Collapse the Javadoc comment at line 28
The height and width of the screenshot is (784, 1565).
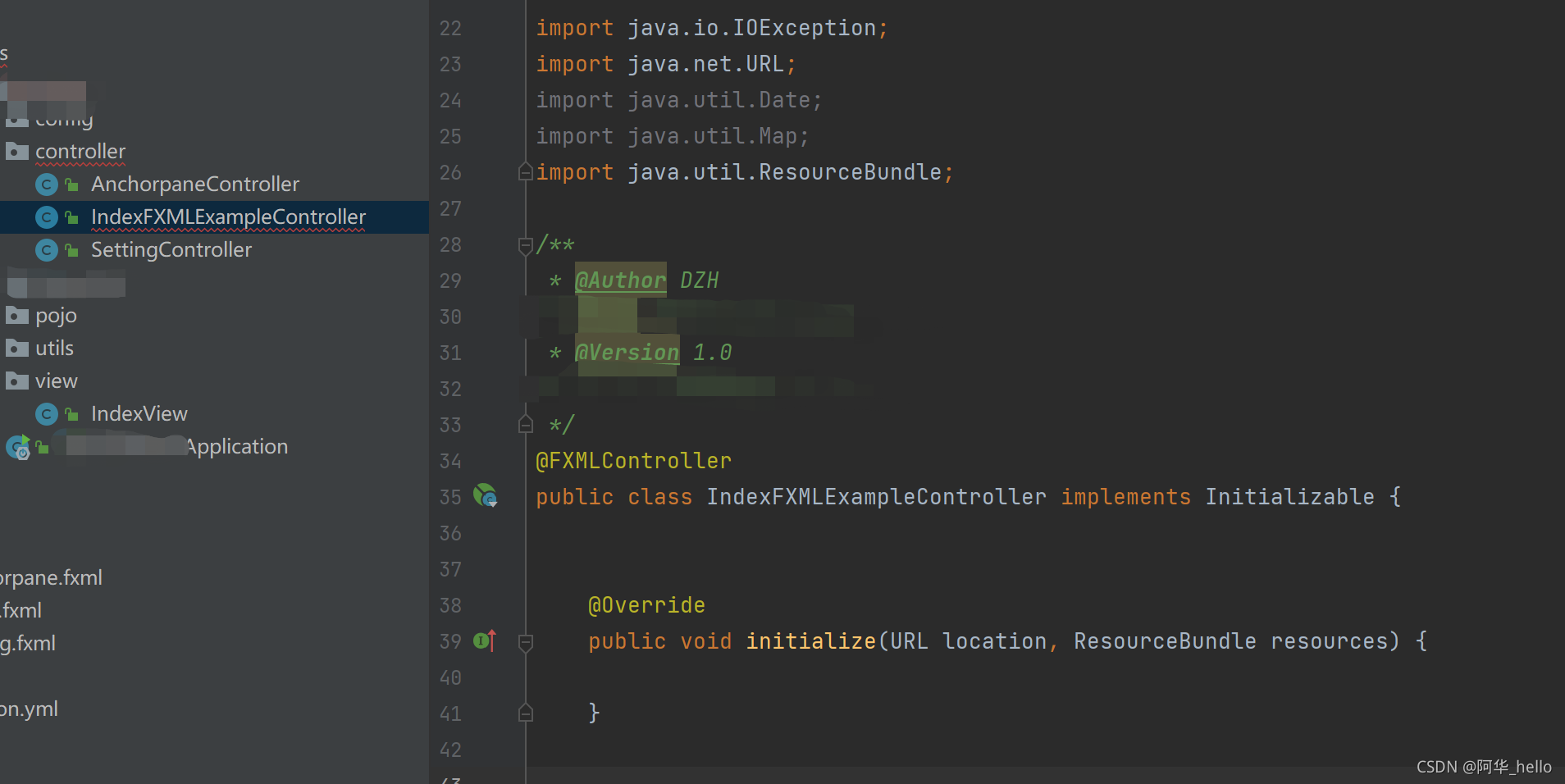[526, 244]
